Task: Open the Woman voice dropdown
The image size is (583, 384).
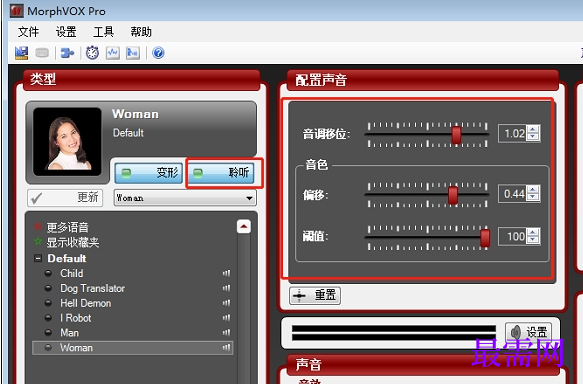Action: pos(185,198)
